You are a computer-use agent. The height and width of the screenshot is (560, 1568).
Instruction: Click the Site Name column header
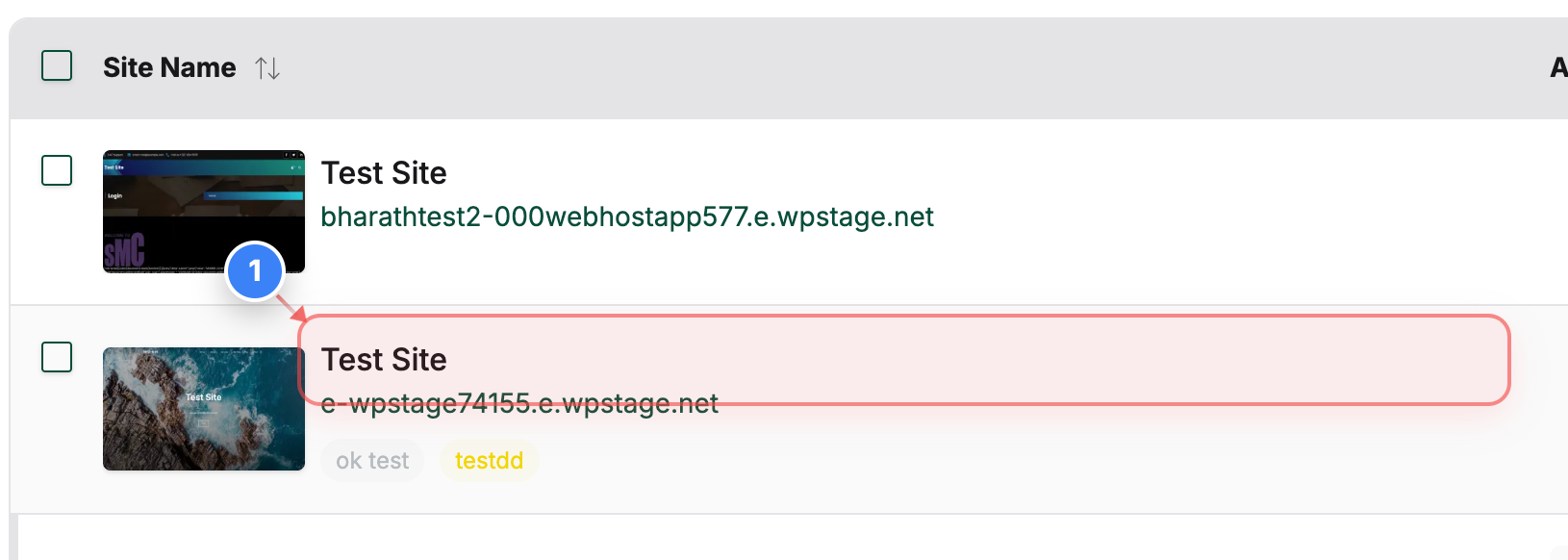[x=169, y=67]
